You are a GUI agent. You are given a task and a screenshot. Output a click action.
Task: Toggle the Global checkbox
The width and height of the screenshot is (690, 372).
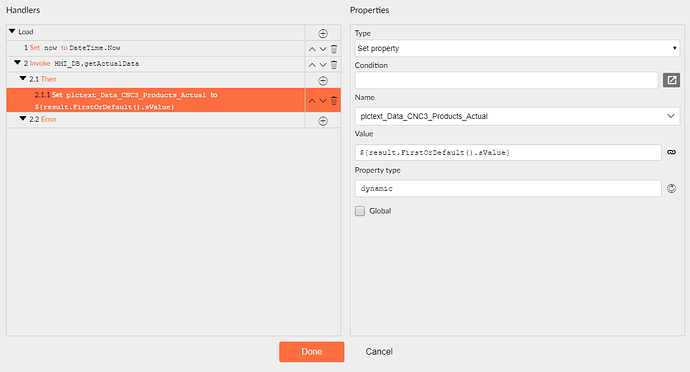360,211
